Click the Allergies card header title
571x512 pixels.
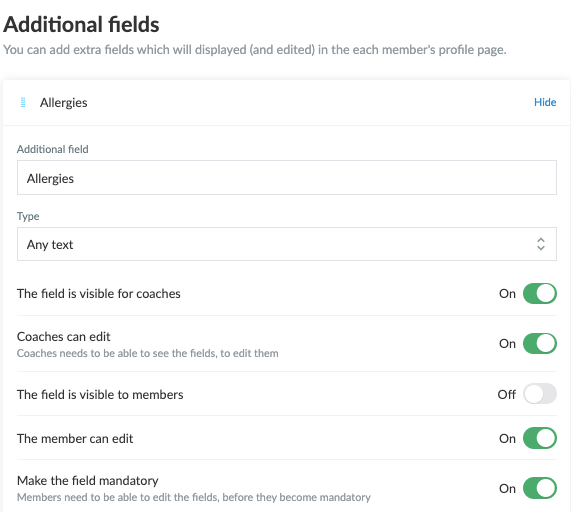(x=64, y=103)
